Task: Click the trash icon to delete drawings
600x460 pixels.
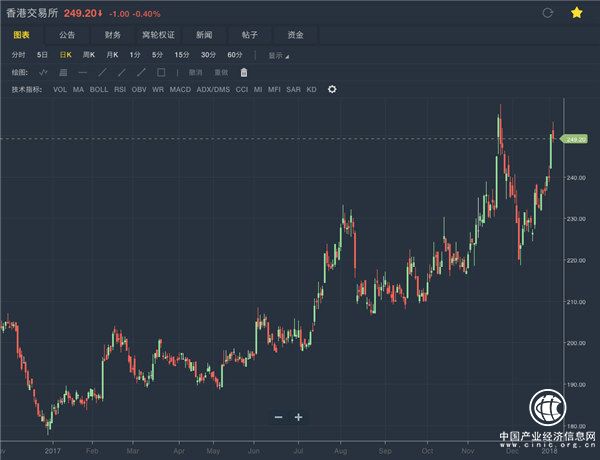Action: click(x=244, y=72)
